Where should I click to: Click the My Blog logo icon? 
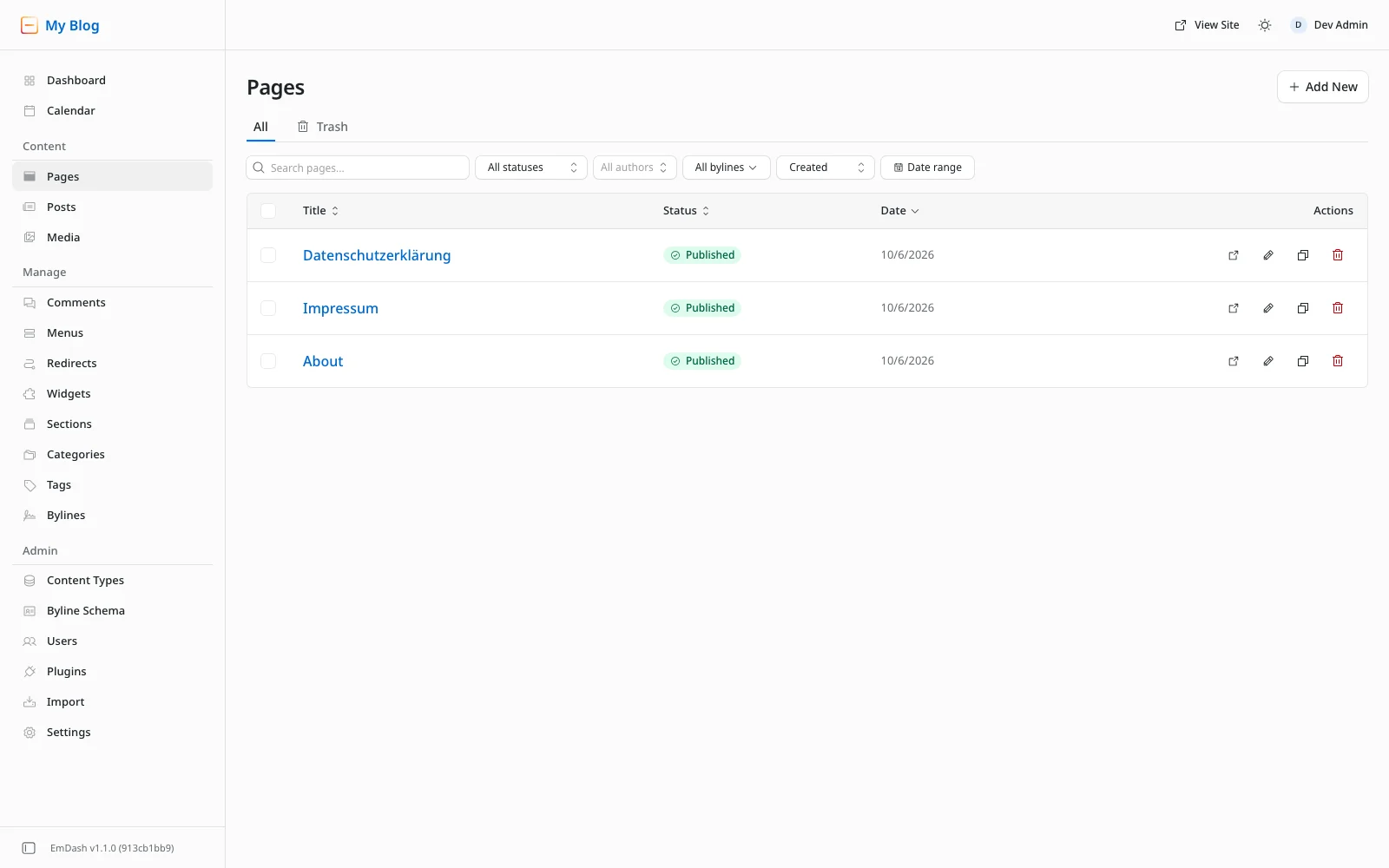coord(30,25)
